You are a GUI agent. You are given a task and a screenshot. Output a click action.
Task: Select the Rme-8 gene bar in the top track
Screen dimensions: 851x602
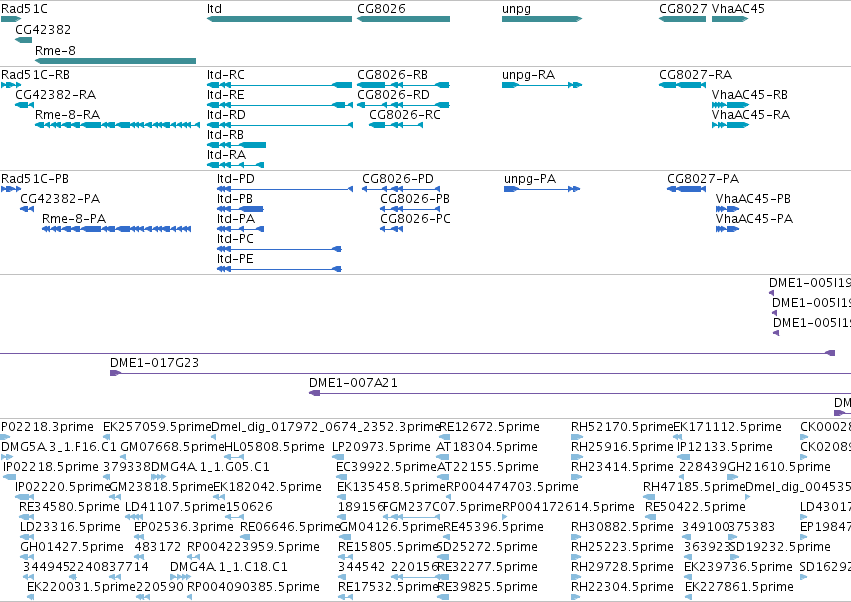[x=115, y=61]
